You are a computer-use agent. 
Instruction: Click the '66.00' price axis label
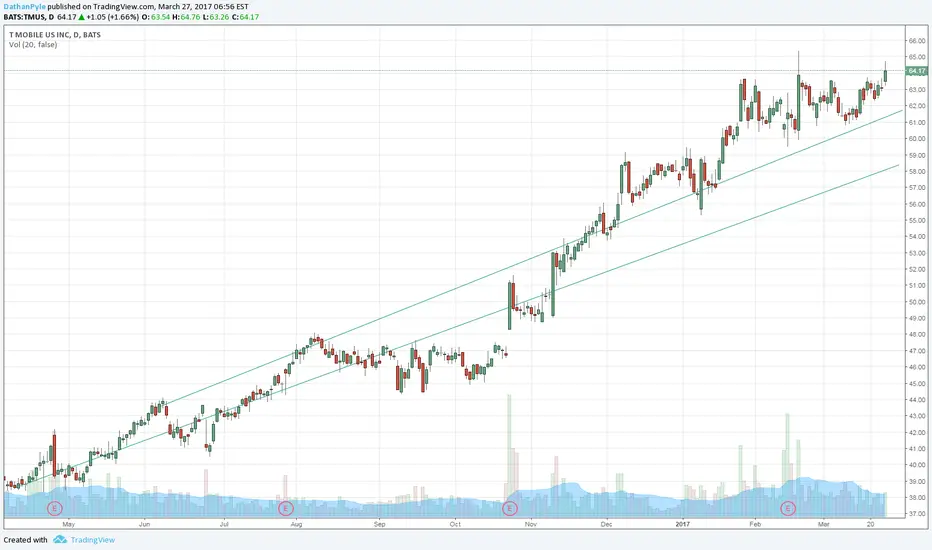pos(917,41)
